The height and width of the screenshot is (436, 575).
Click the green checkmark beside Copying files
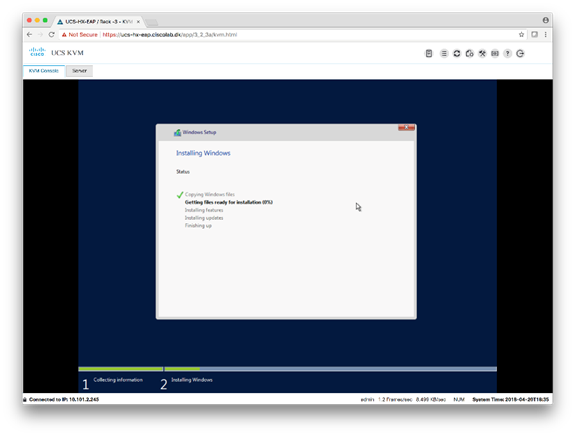pyautogui.click(x=180, y=195)
